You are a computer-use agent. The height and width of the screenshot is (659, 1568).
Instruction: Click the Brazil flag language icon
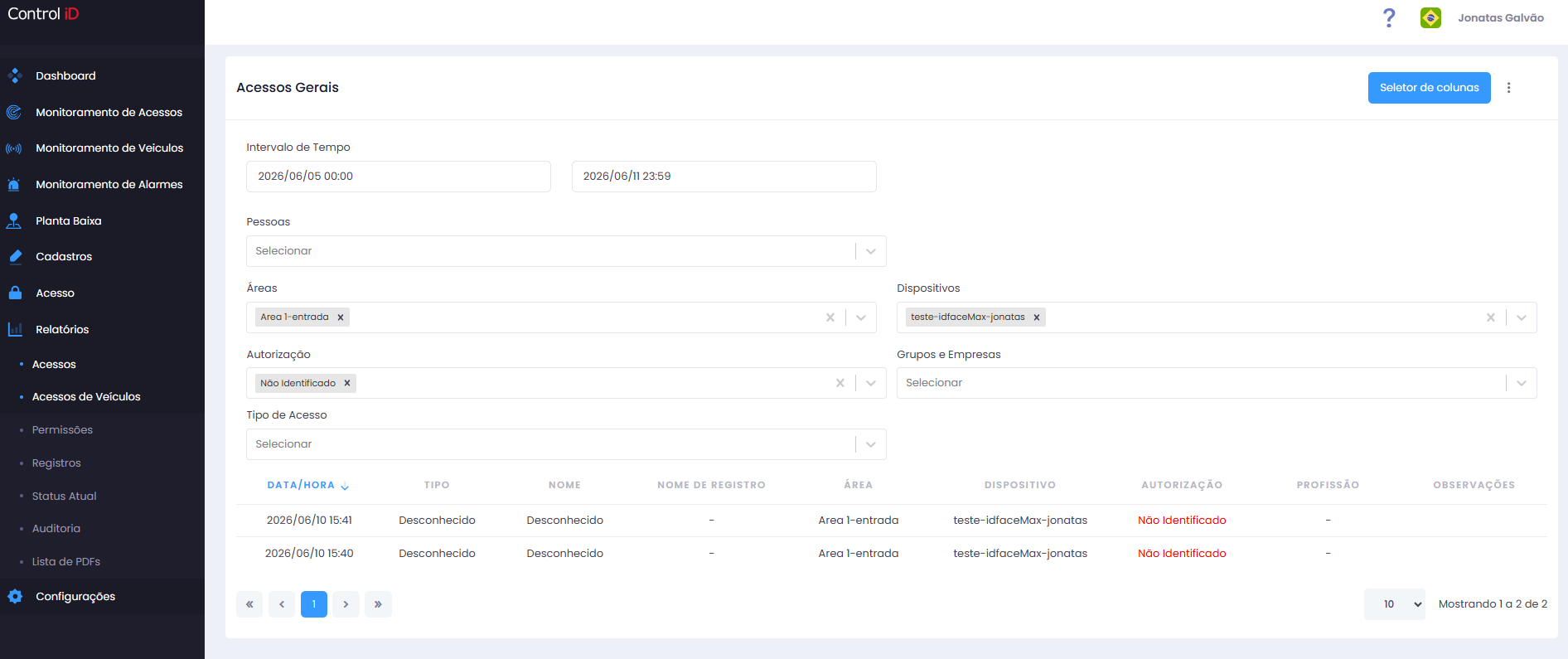[1430, 17]
